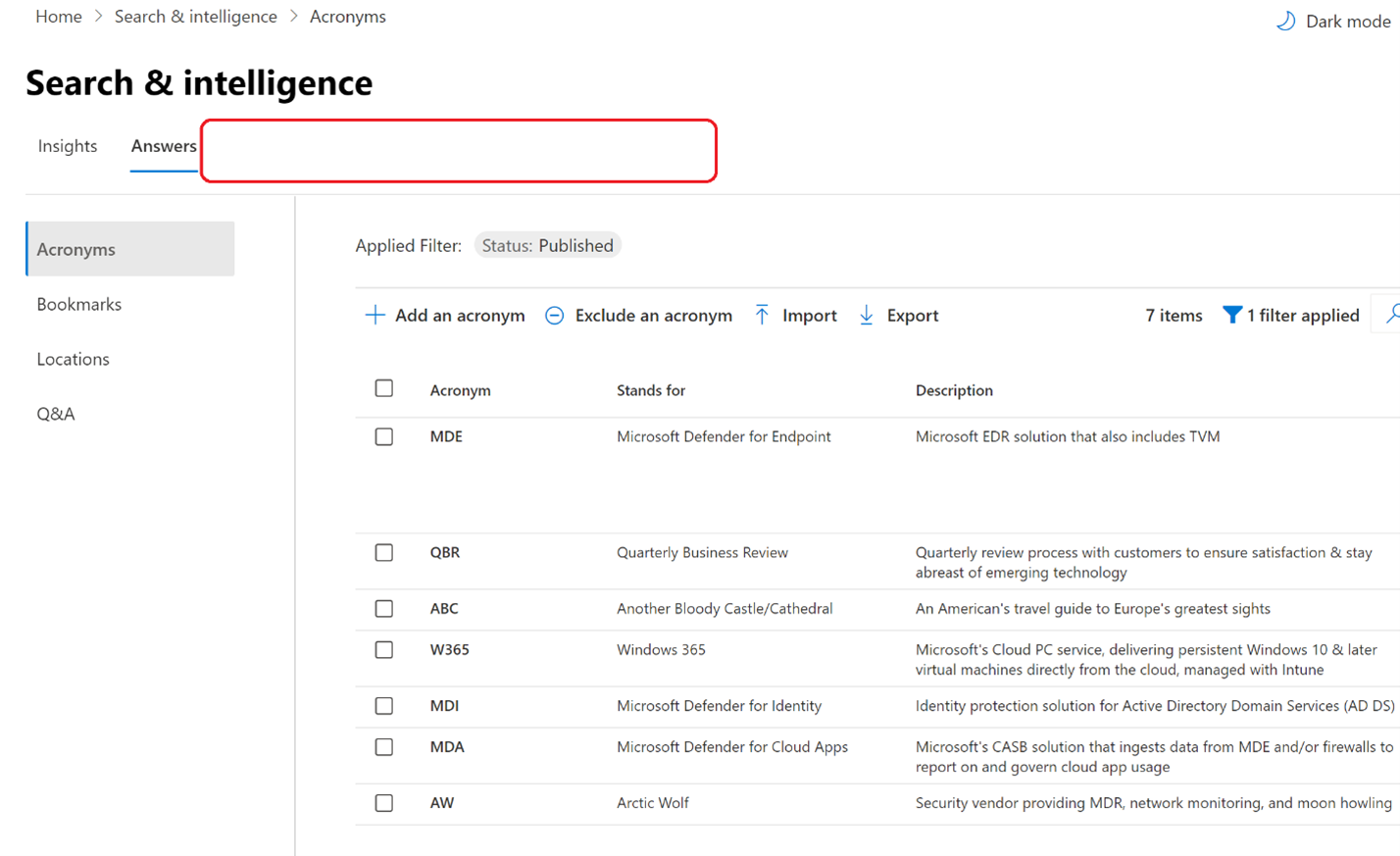Click the Import upload arrow icon
Viewport: 1400px width, 856px height.
[x=762, y=315]
